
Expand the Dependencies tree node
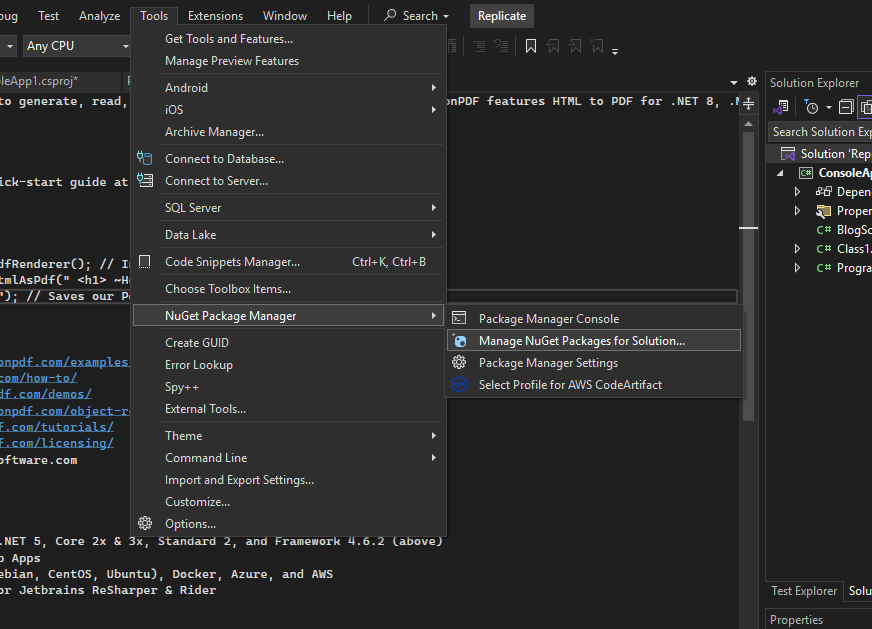tap(797, 192)
